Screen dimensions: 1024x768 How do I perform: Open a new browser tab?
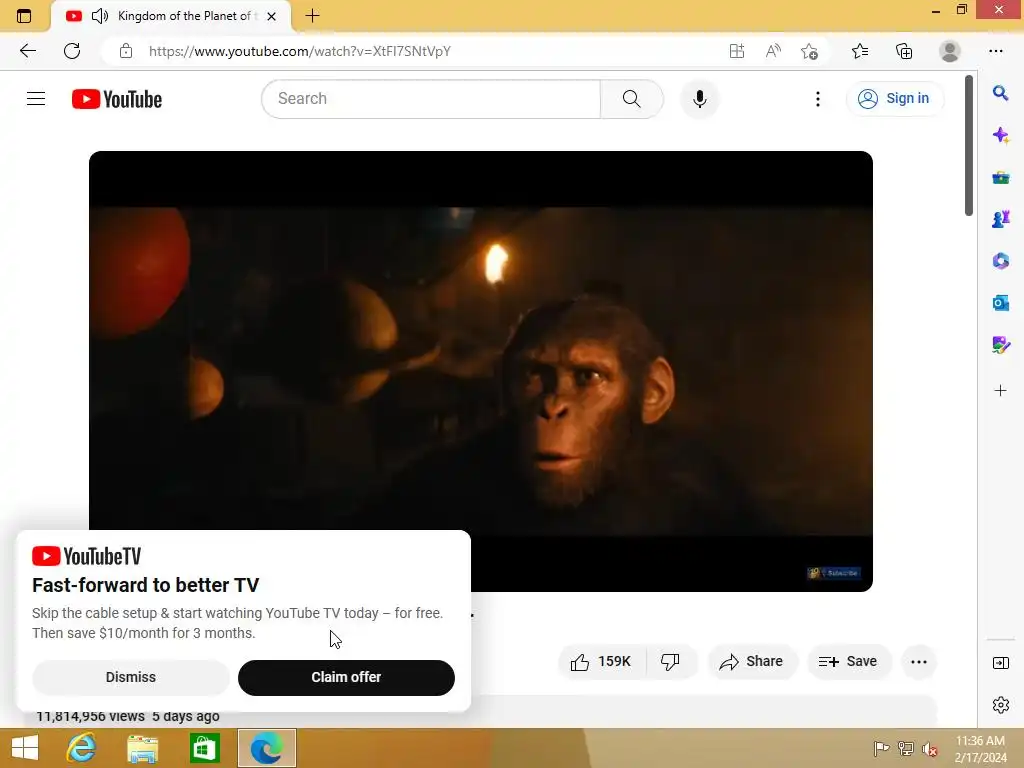click(x=313, y=16)
